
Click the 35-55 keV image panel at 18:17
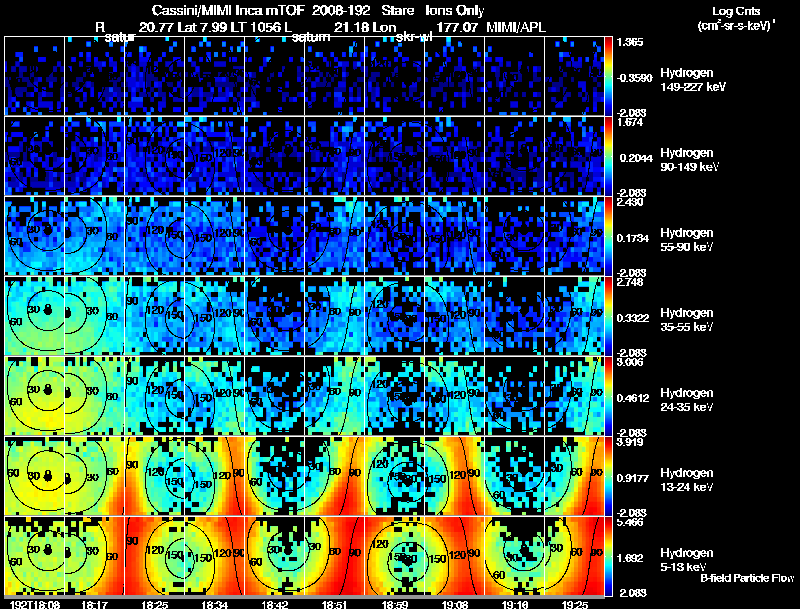click(94, 316)
